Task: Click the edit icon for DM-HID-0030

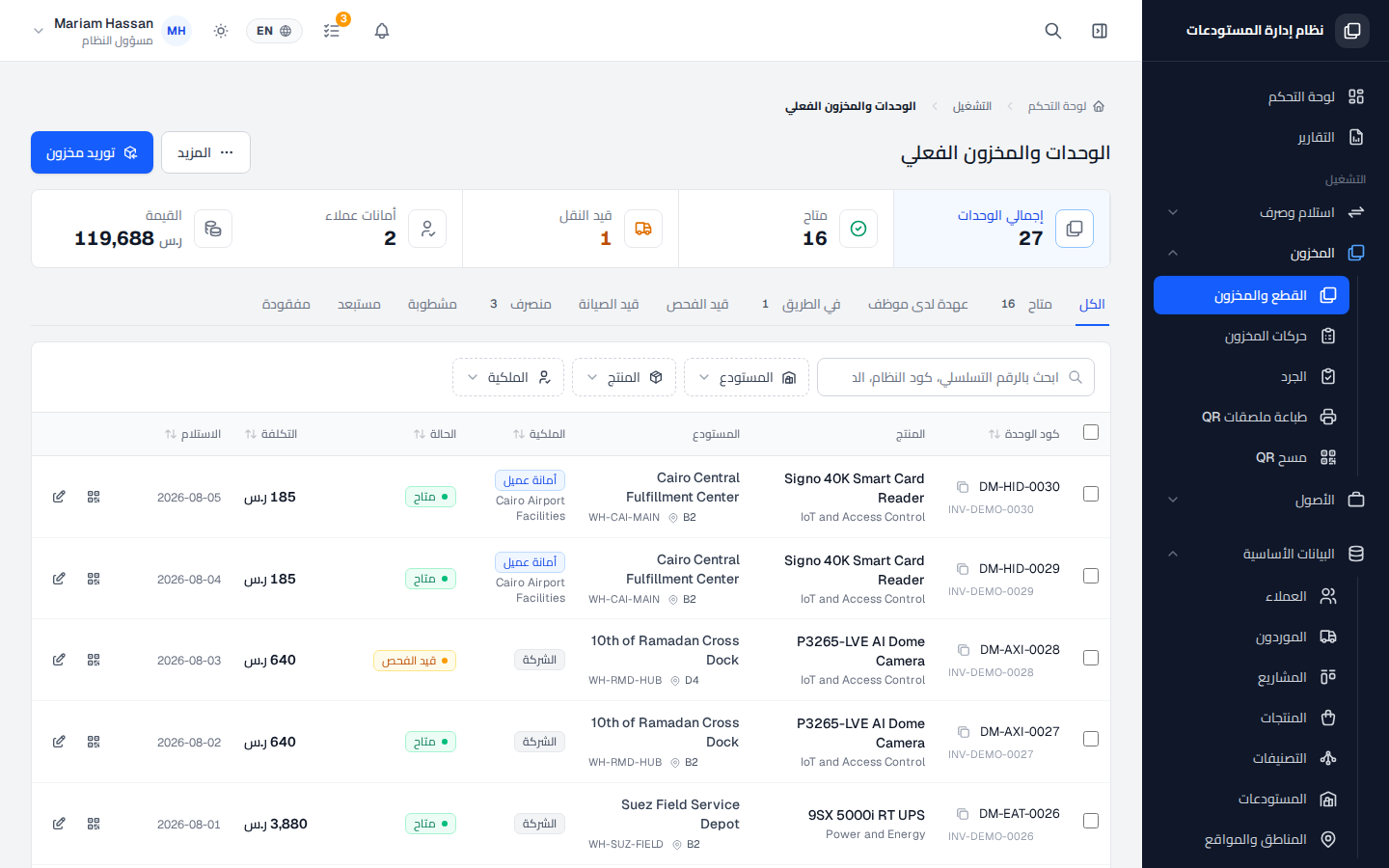Action: 59,497
